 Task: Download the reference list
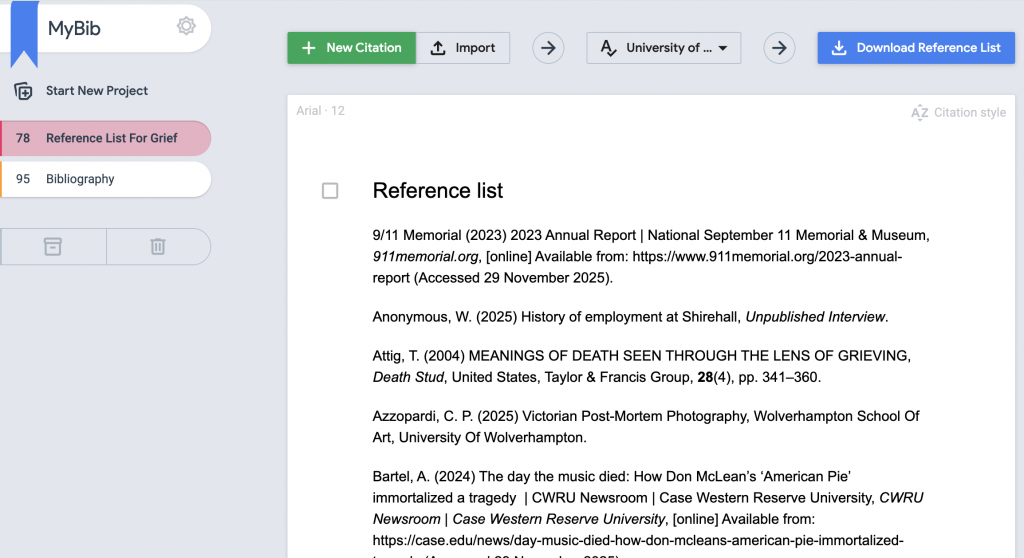click(x=916, y=48)
